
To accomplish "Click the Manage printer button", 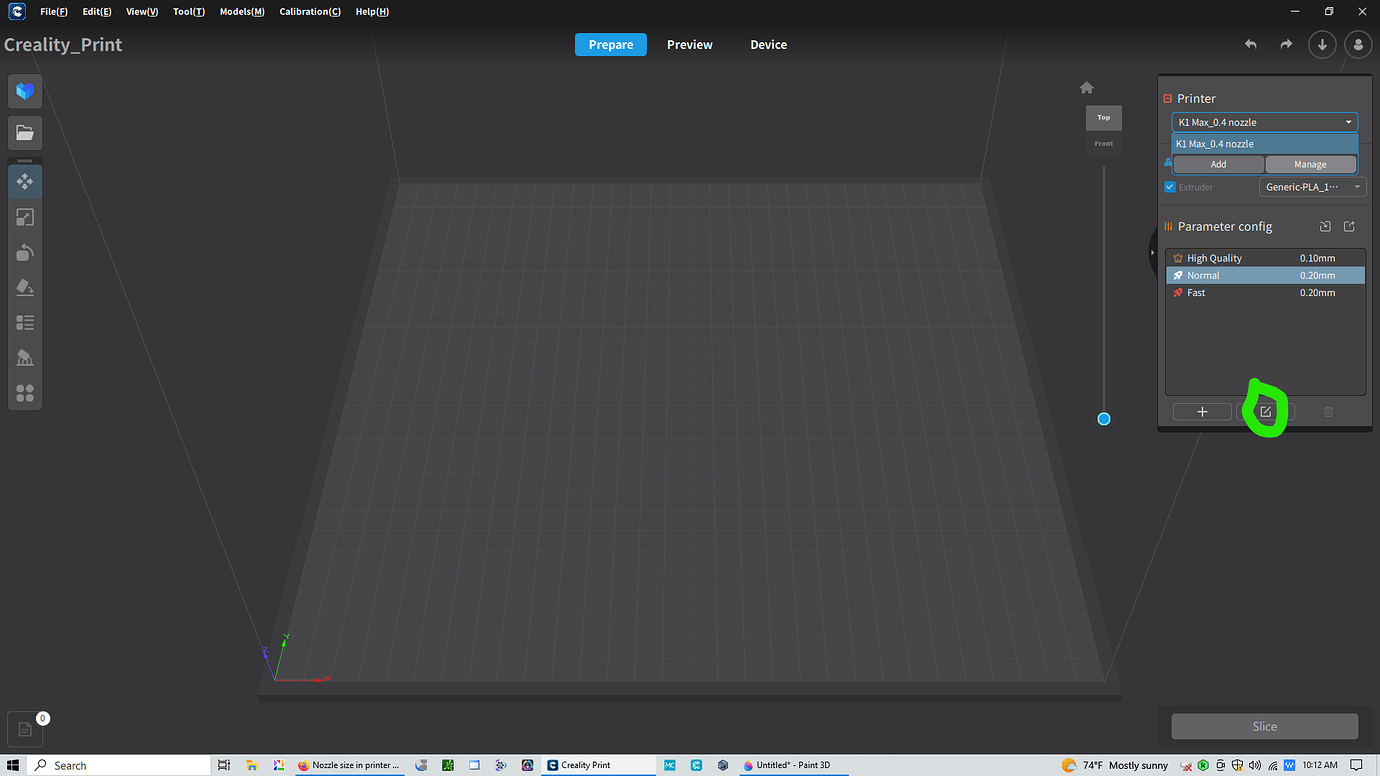I will pos(1310,165).
